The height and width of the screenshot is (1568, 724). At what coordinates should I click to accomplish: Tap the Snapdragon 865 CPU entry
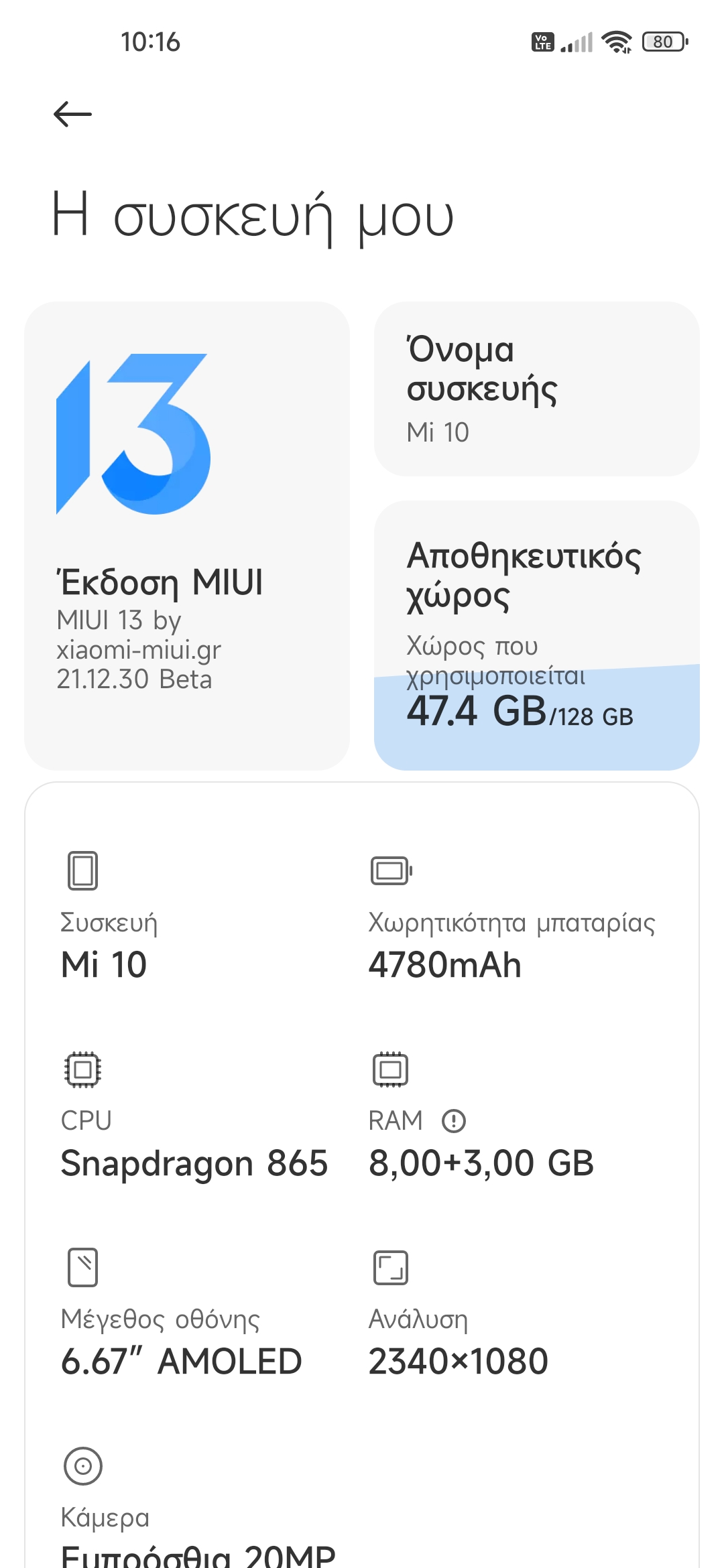pos(194,1163)
